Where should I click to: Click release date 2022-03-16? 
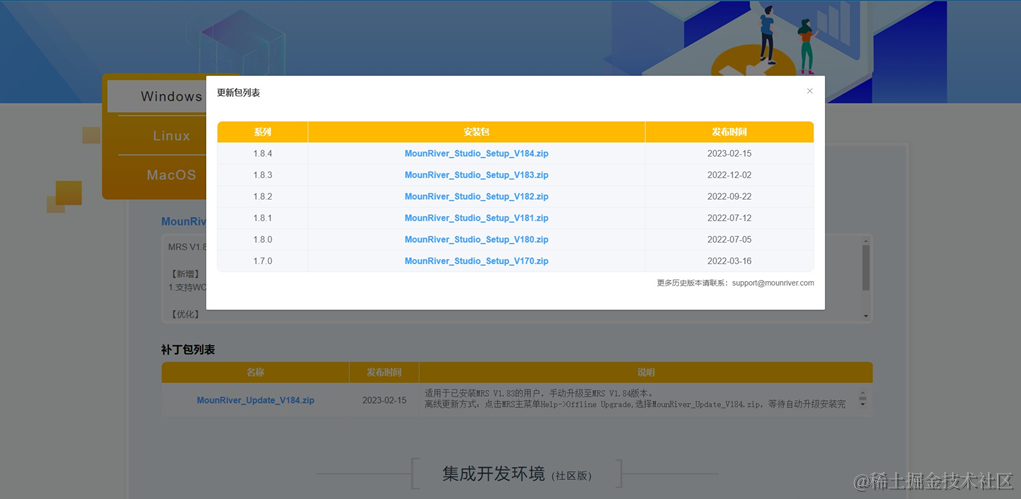click(729, 261)
